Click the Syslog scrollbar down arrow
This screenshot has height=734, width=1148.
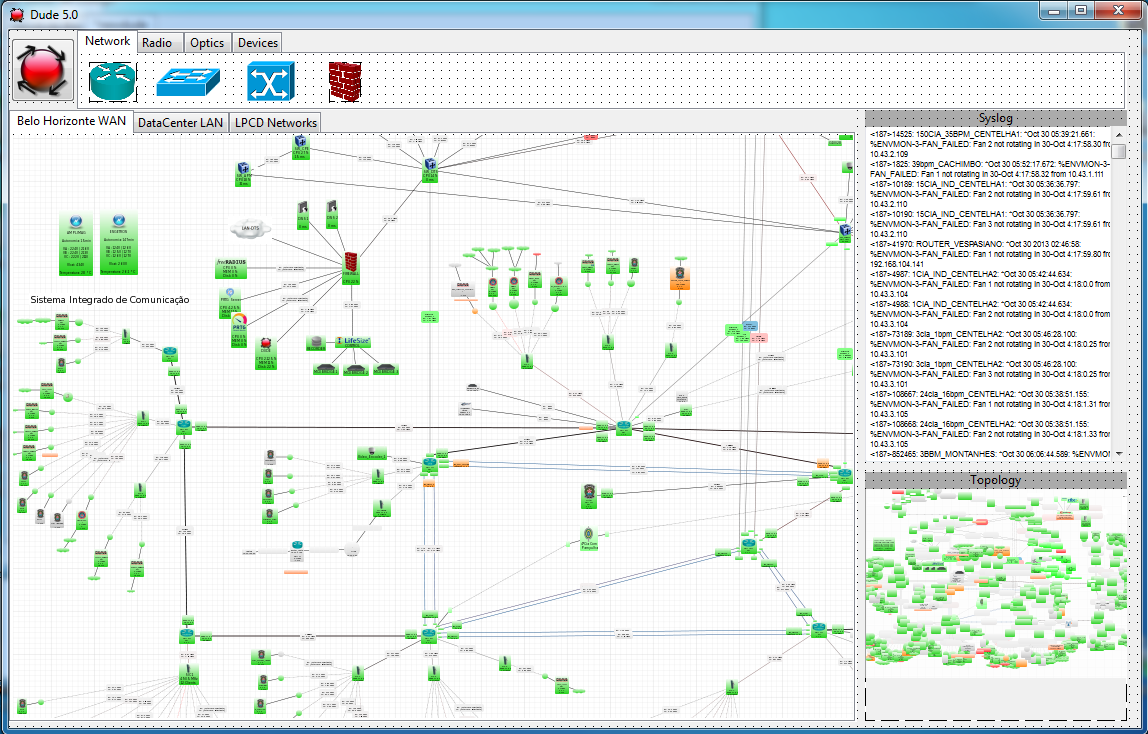coord(1118,453)
